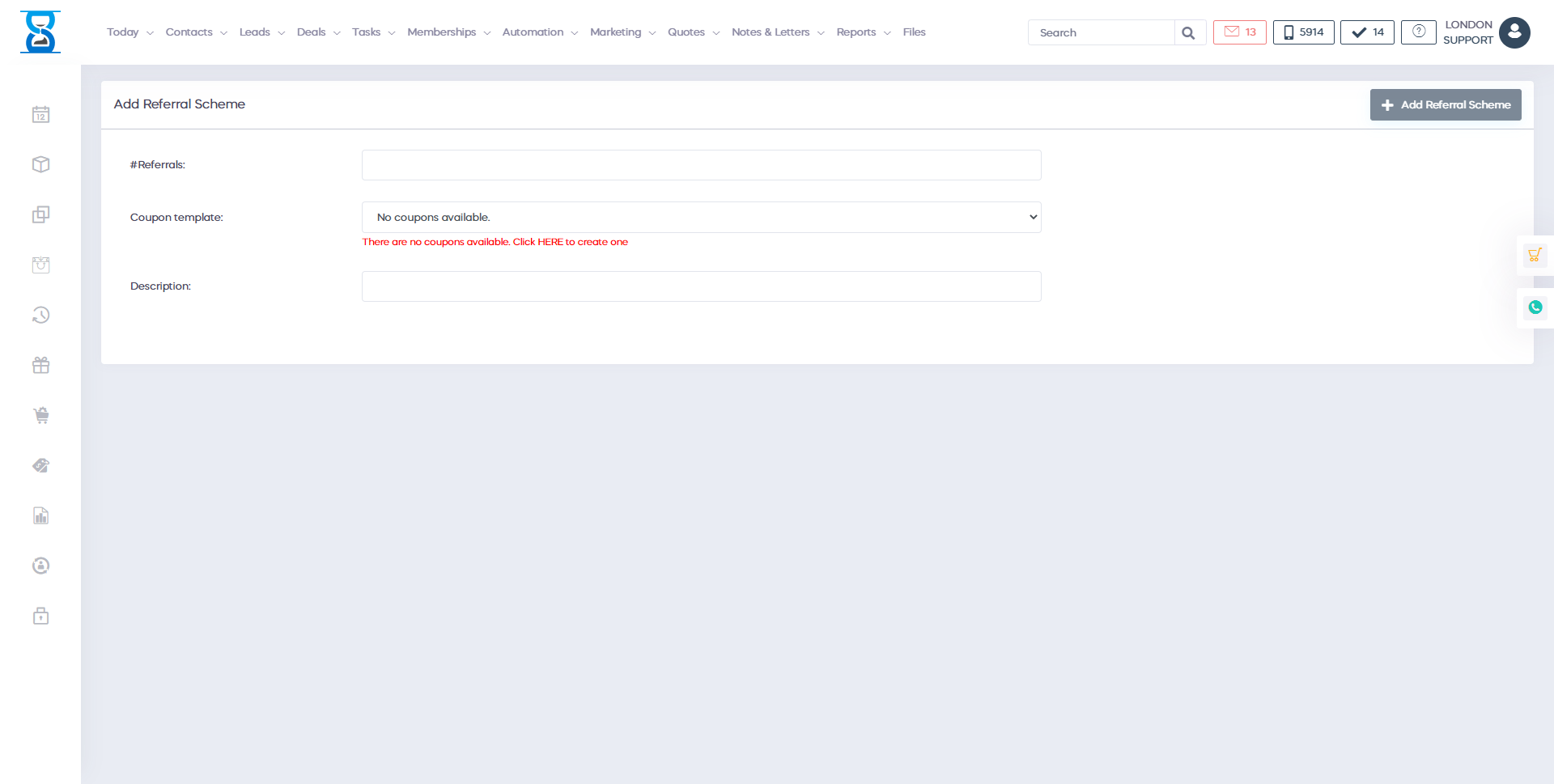This screenshot has height=784, width=1554.
Task: Open the Marketing menu
Action: pyautogui.click(x=617, y=32)
